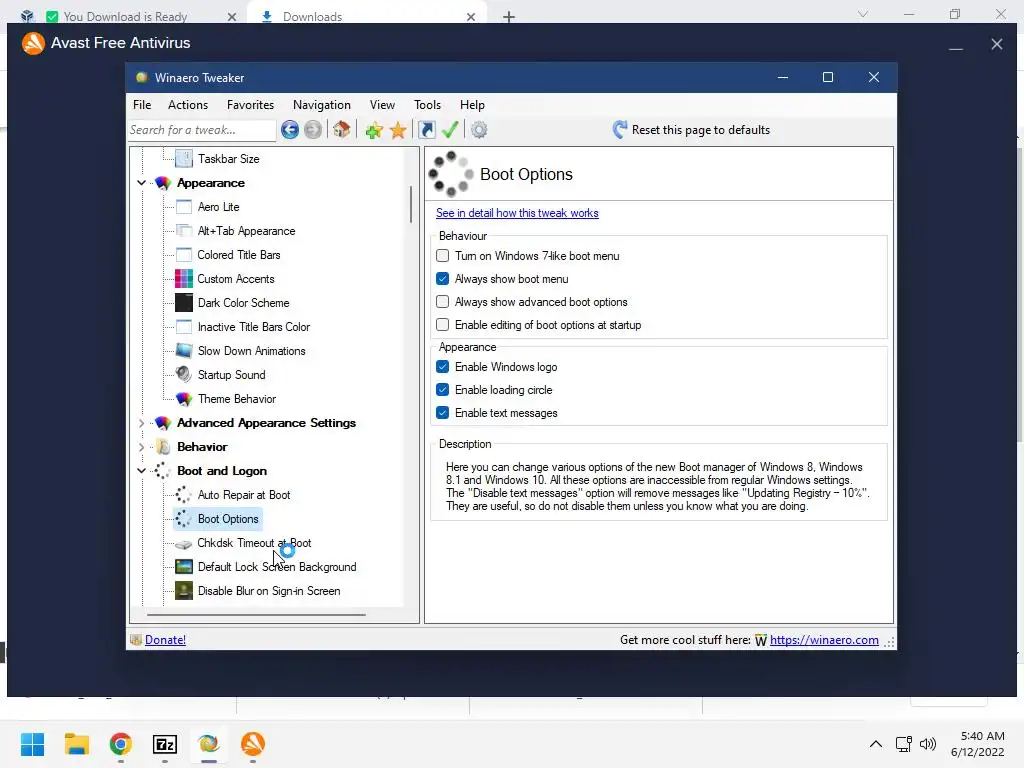Open settings with the gear toolbar icon

479,130
